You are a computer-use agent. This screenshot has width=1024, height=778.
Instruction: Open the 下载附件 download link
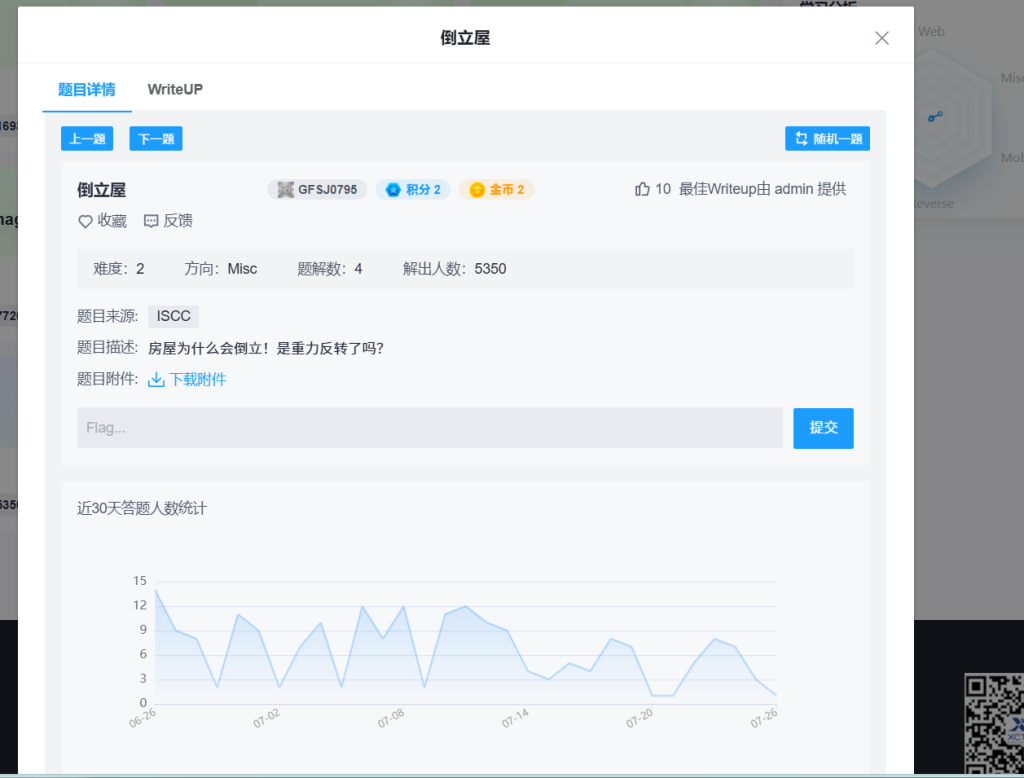(x=197, y=379)
